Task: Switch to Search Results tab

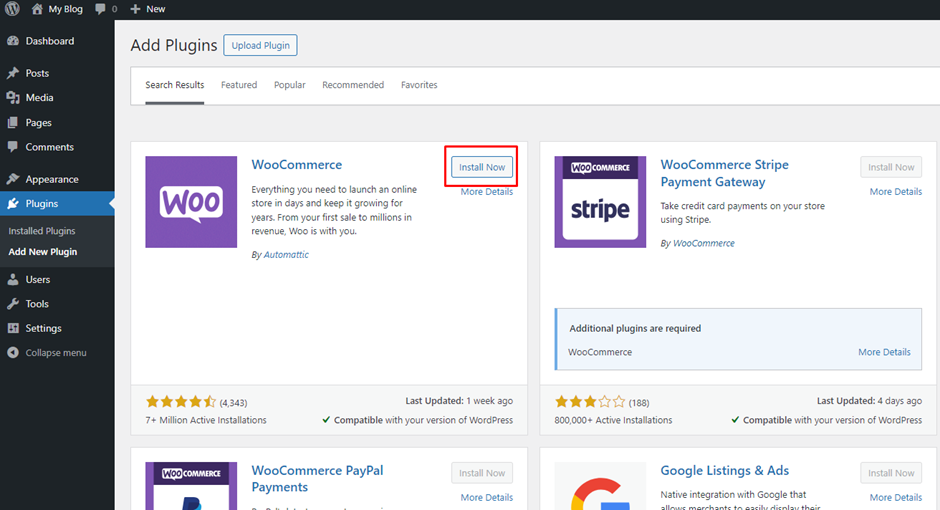Action: pos(174,85)
